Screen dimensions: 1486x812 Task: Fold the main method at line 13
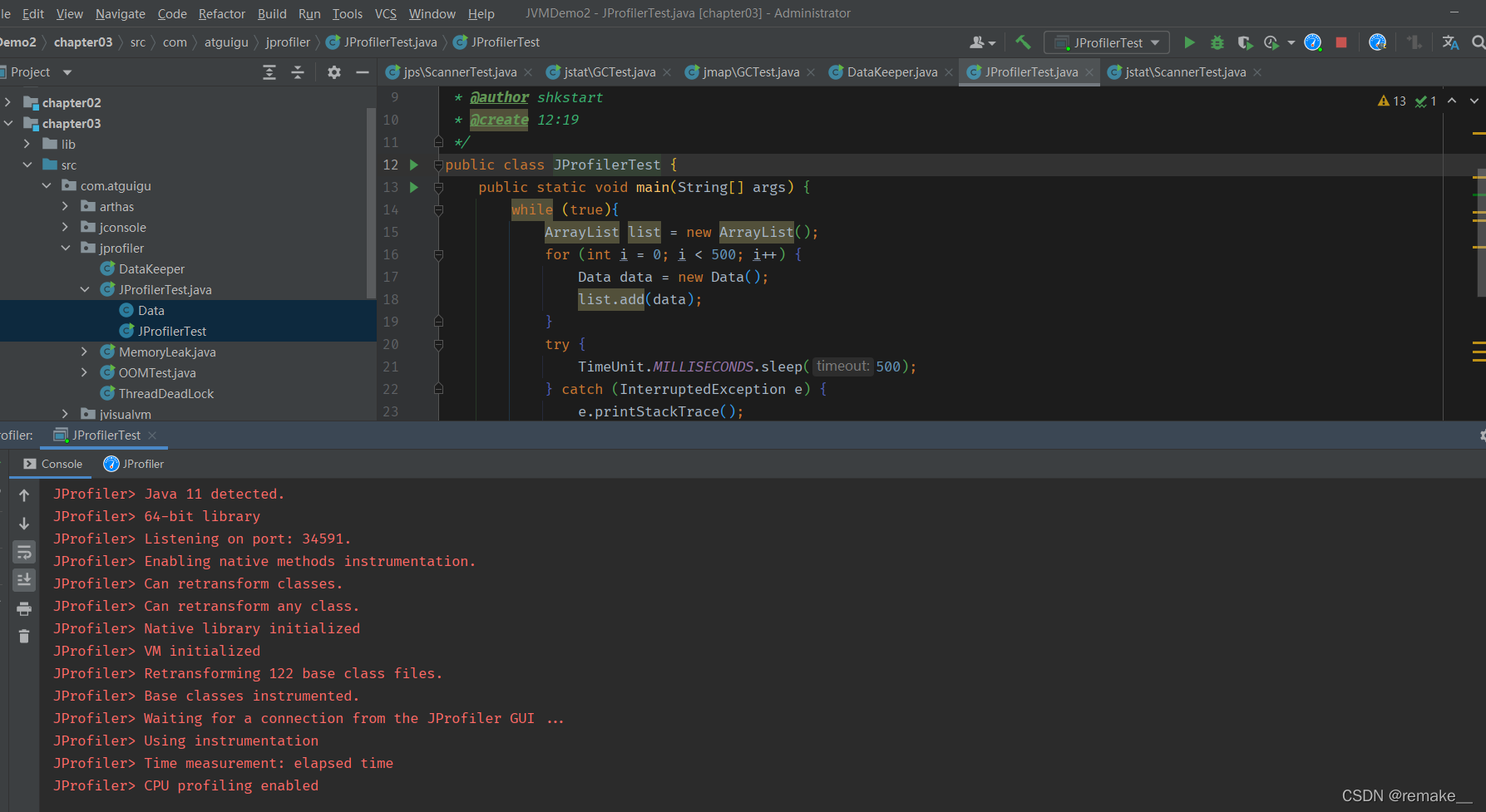[438, 188]
